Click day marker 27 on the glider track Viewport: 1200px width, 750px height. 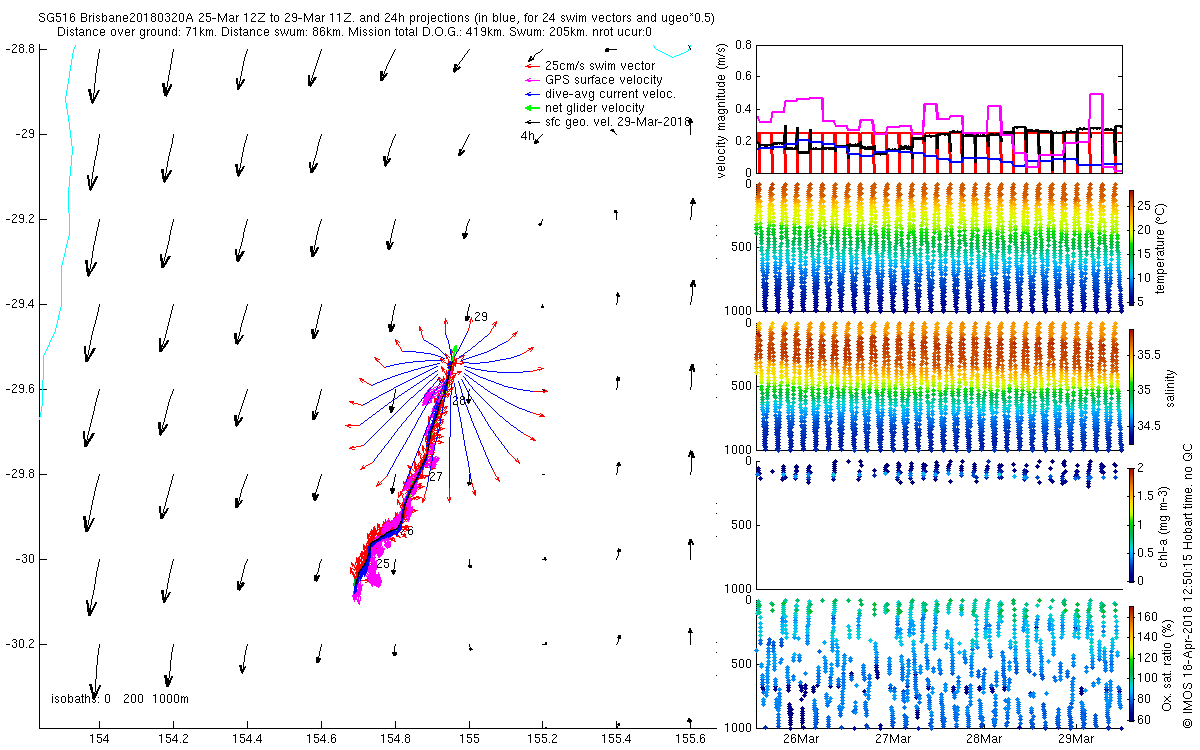[x=435, y=477]
